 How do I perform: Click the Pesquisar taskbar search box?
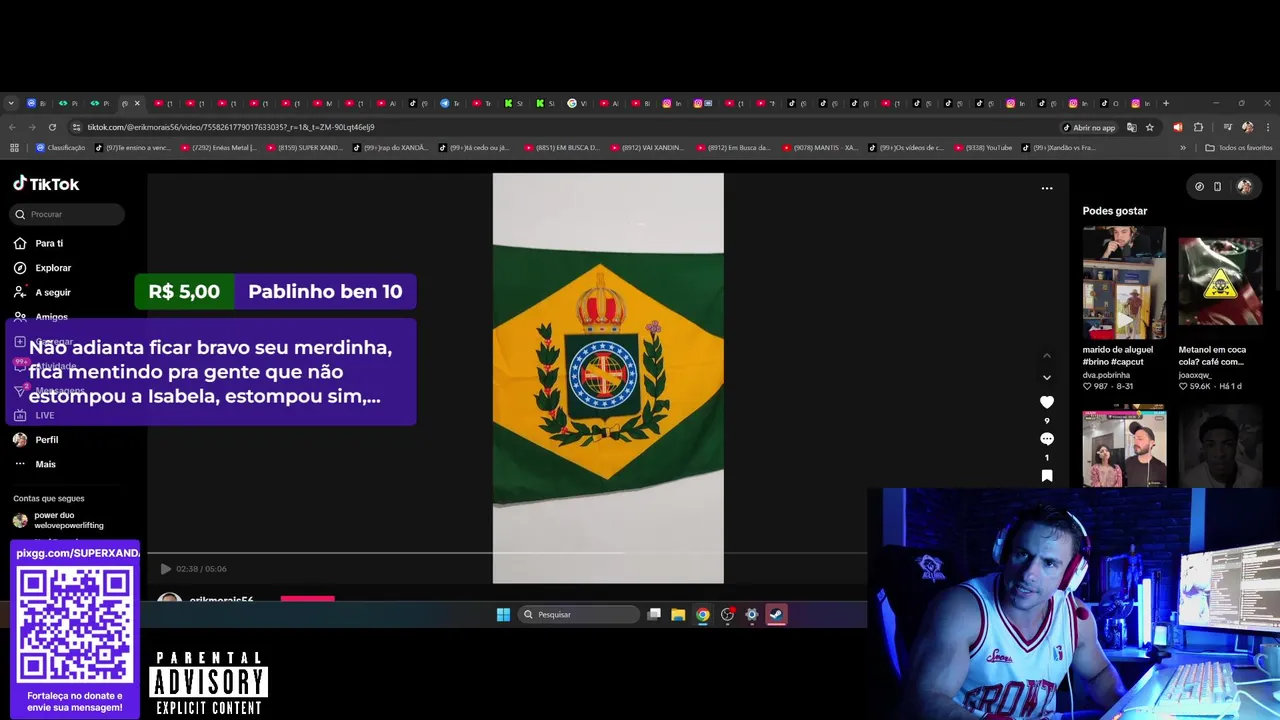(x=579, y=615)
